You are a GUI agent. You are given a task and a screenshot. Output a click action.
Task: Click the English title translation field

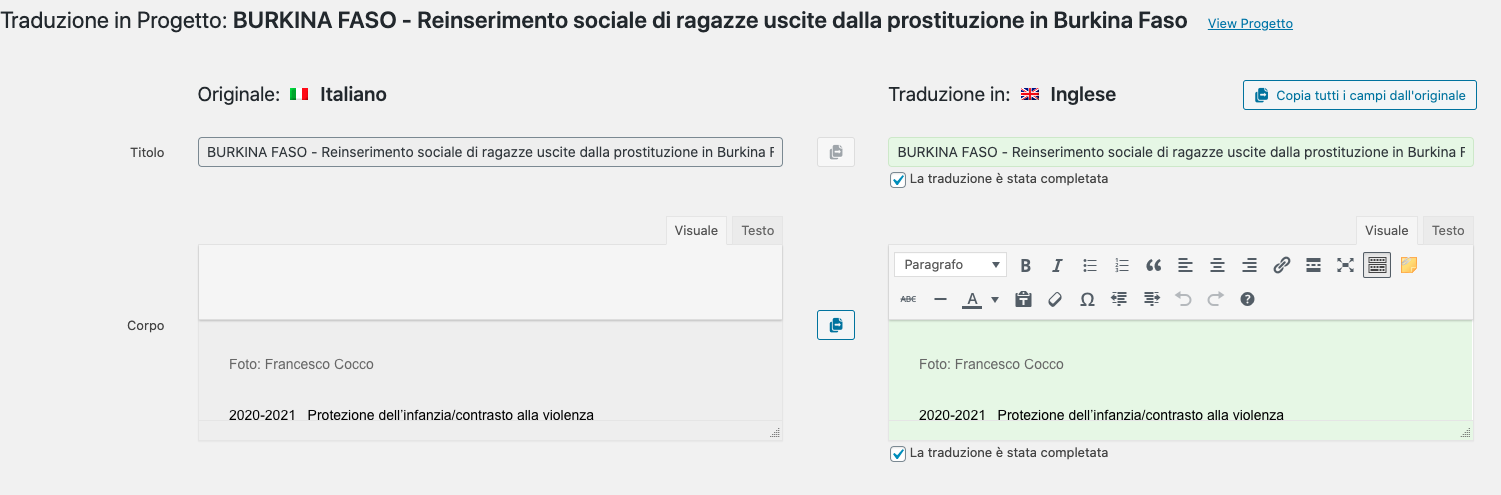tap(1180, 152)
